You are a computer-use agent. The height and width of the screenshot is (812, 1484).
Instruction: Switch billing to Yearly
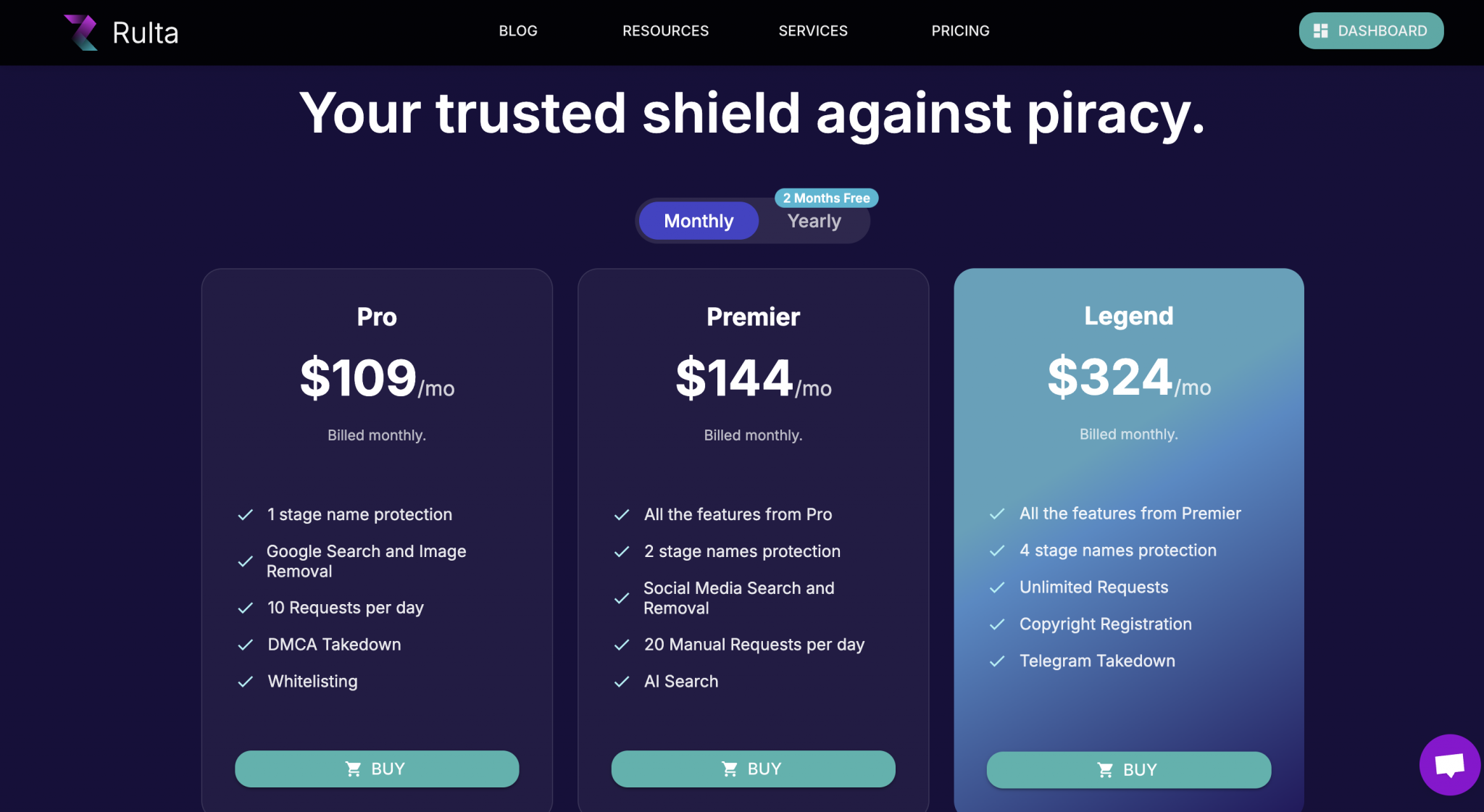(814, 221)
